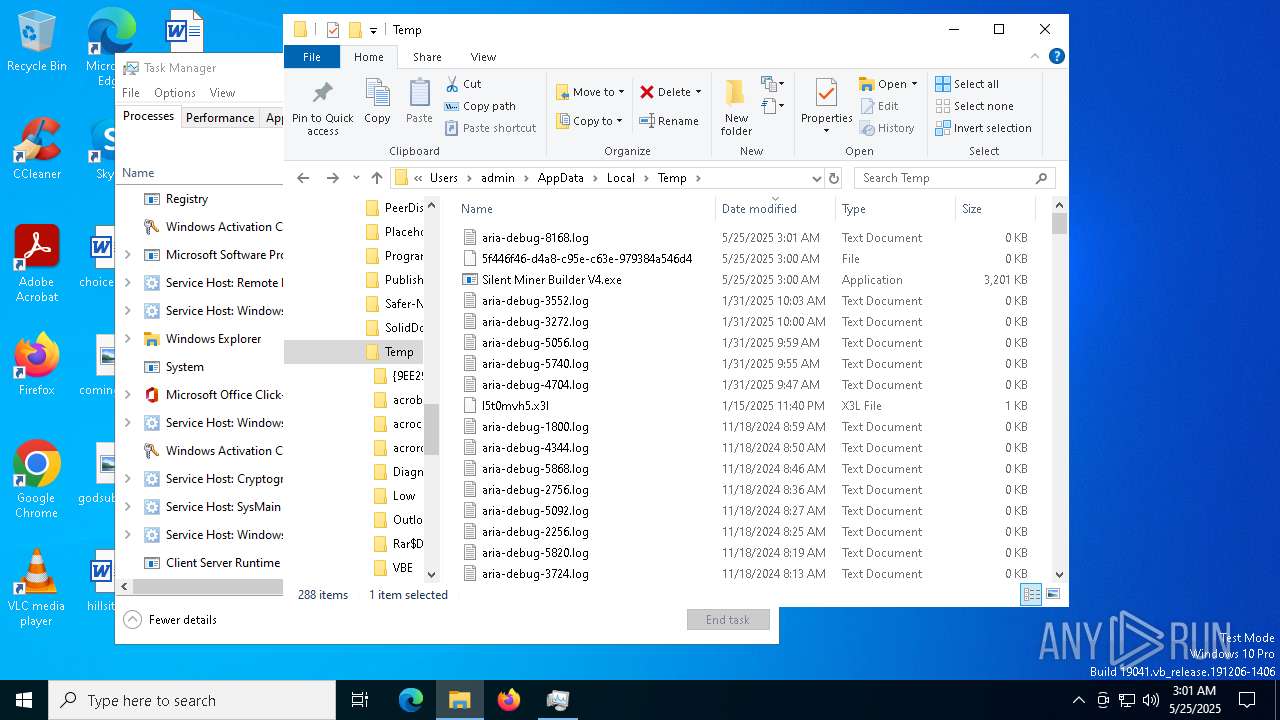Open the Move to dropdown
Image resolution: width=1280 pixels, height=720 pixels.
point(590,92)
